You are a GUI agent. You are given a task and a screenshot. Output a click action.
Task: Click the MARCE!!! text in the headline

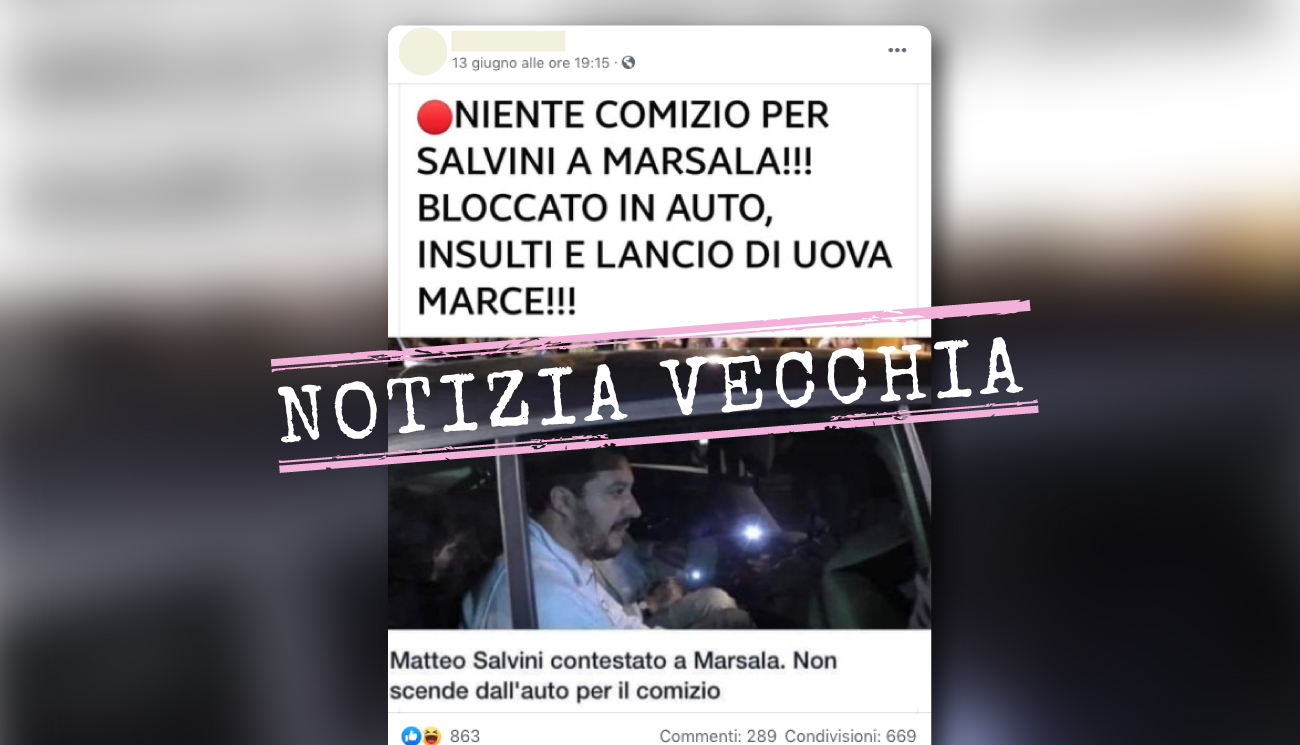pos(497,301)
